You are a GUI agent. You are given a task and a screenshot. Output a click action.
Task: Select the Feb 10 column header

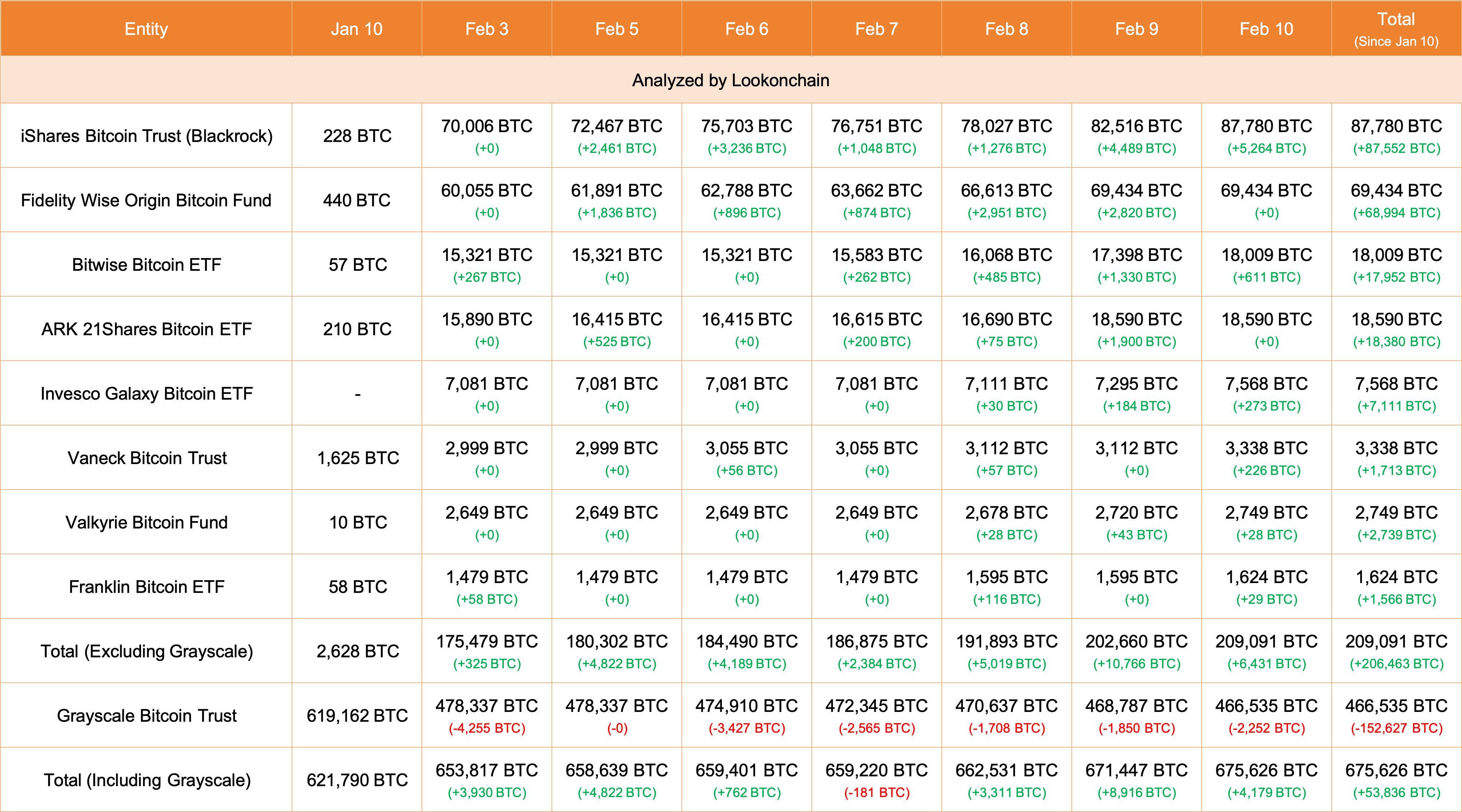click(x=1266, y=29)
